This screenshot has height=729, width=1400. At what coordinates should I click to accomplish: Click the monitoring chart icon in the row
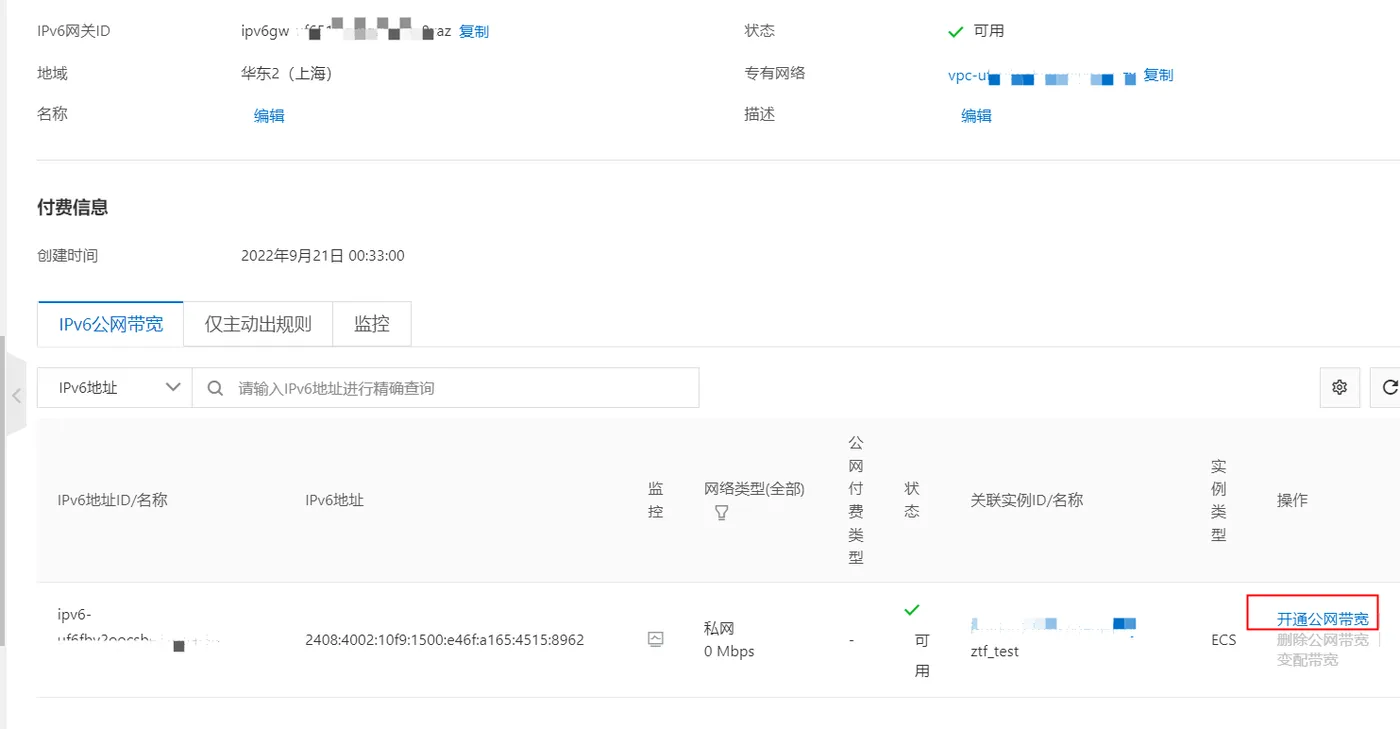[x=656, y=639]
